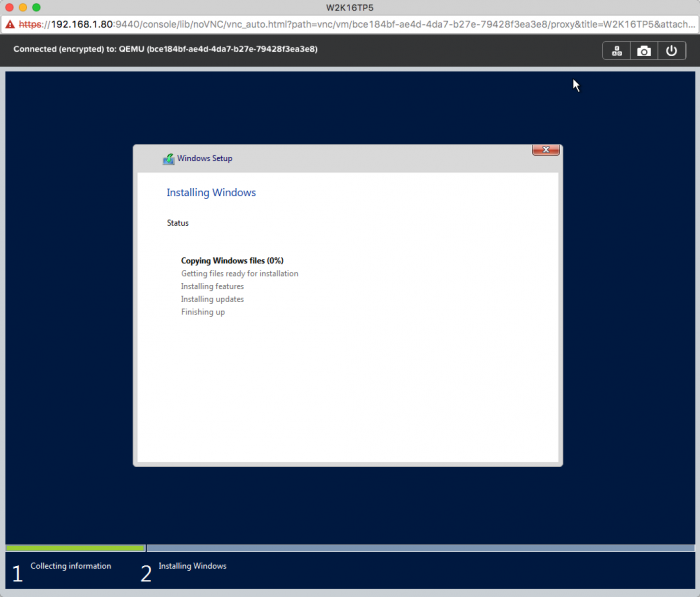Click the Send Ctrl+Alt+Del network icon in console toolbar
Screen dimensions: 700x597
[x=617, y=51]
